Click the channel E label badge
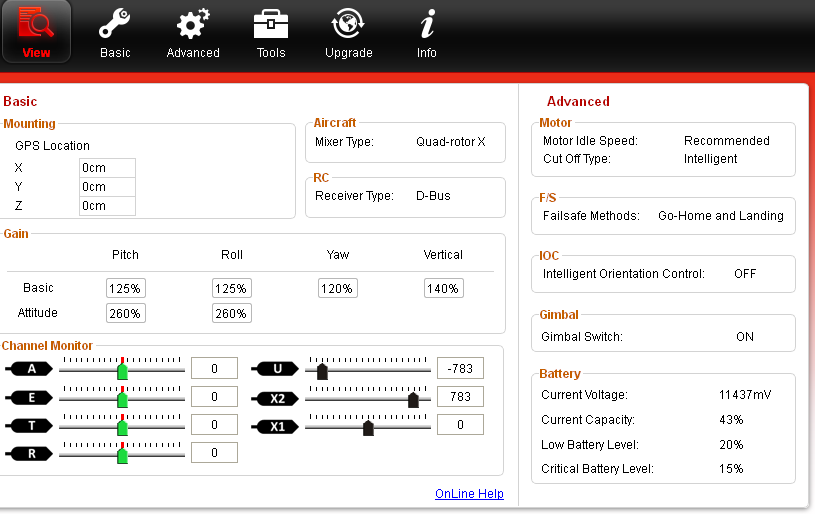815x514 pixels. coord(29,398)
